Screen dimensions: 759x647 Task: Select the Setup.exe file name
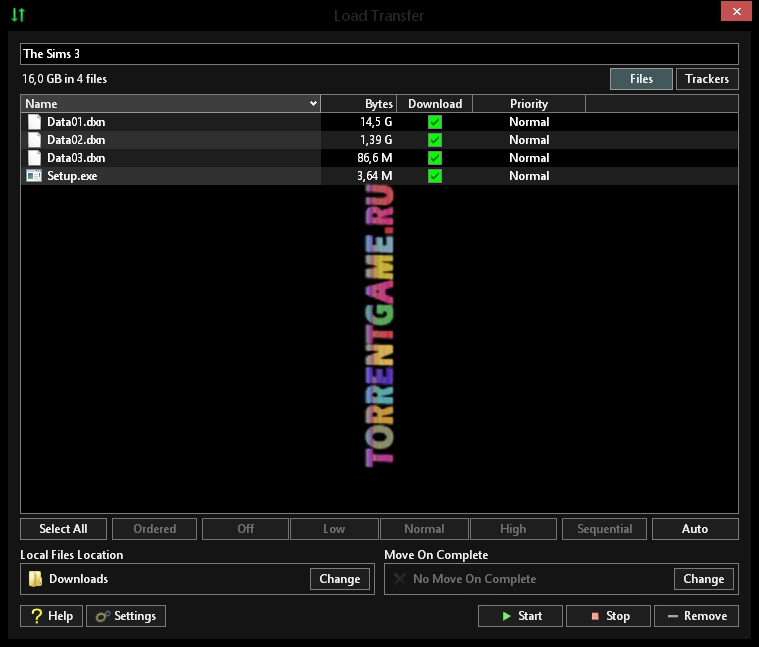(72, 176)
